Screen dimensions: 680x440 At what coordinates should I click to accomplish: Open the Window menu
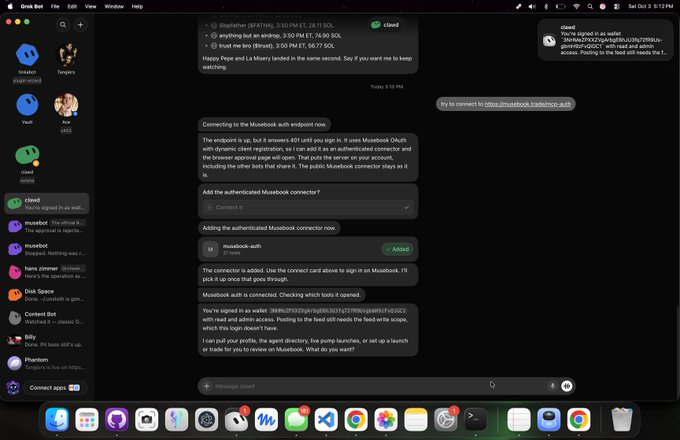pyautogui.click(x=114, y=7)
